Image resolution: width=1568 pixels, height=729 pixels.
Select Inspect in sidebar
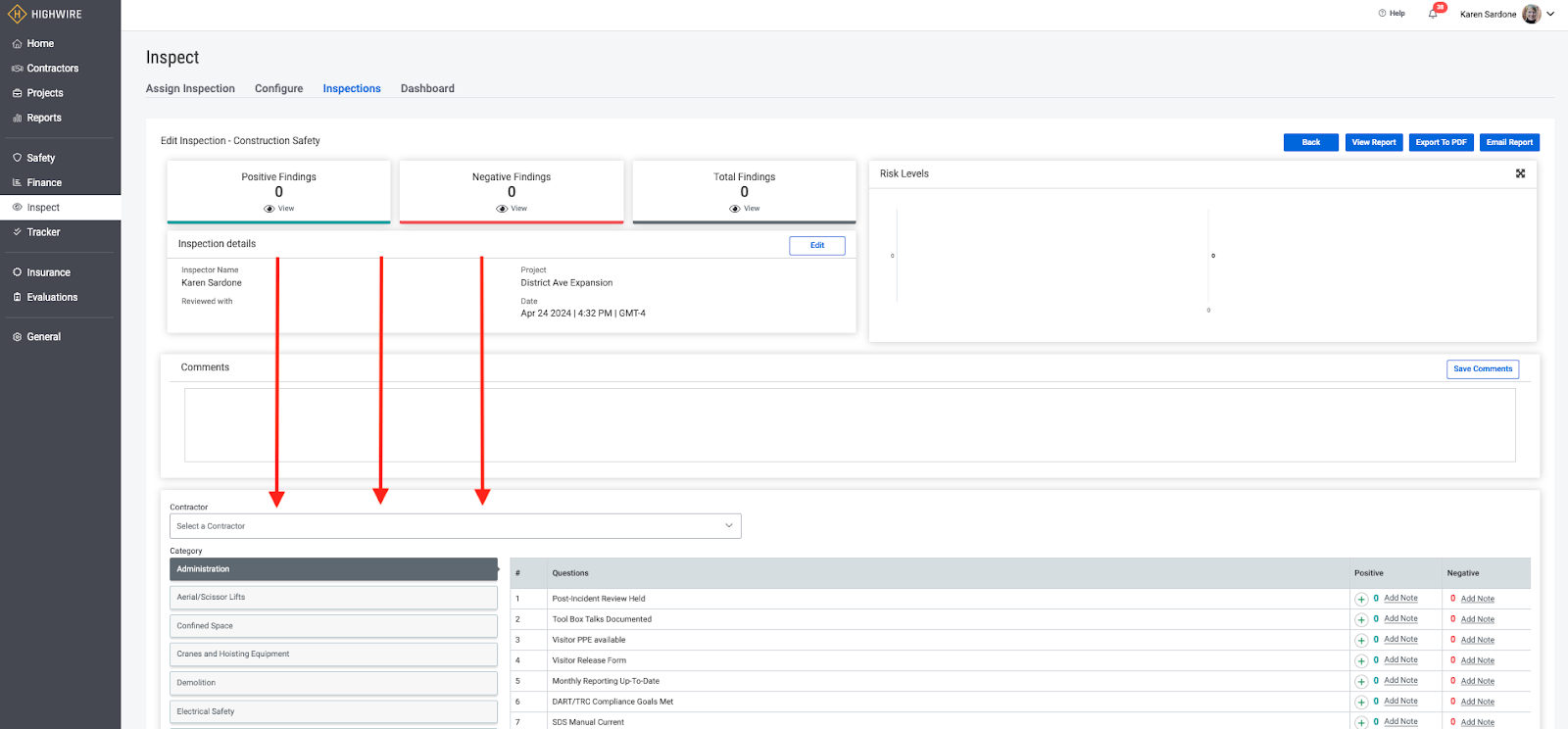[43, 208]
